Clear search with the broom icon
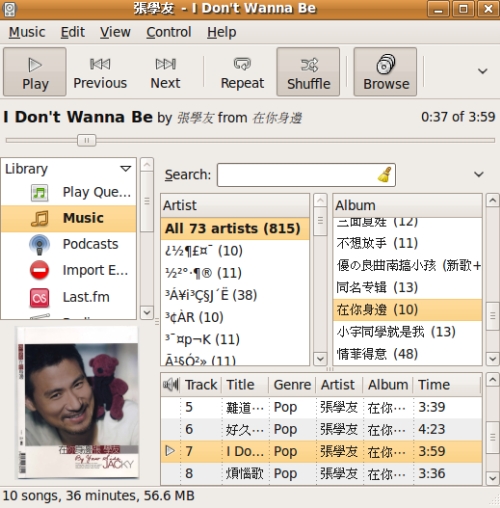Image resolution: width=500 pixels, height=508 pixels. point(385,174)
